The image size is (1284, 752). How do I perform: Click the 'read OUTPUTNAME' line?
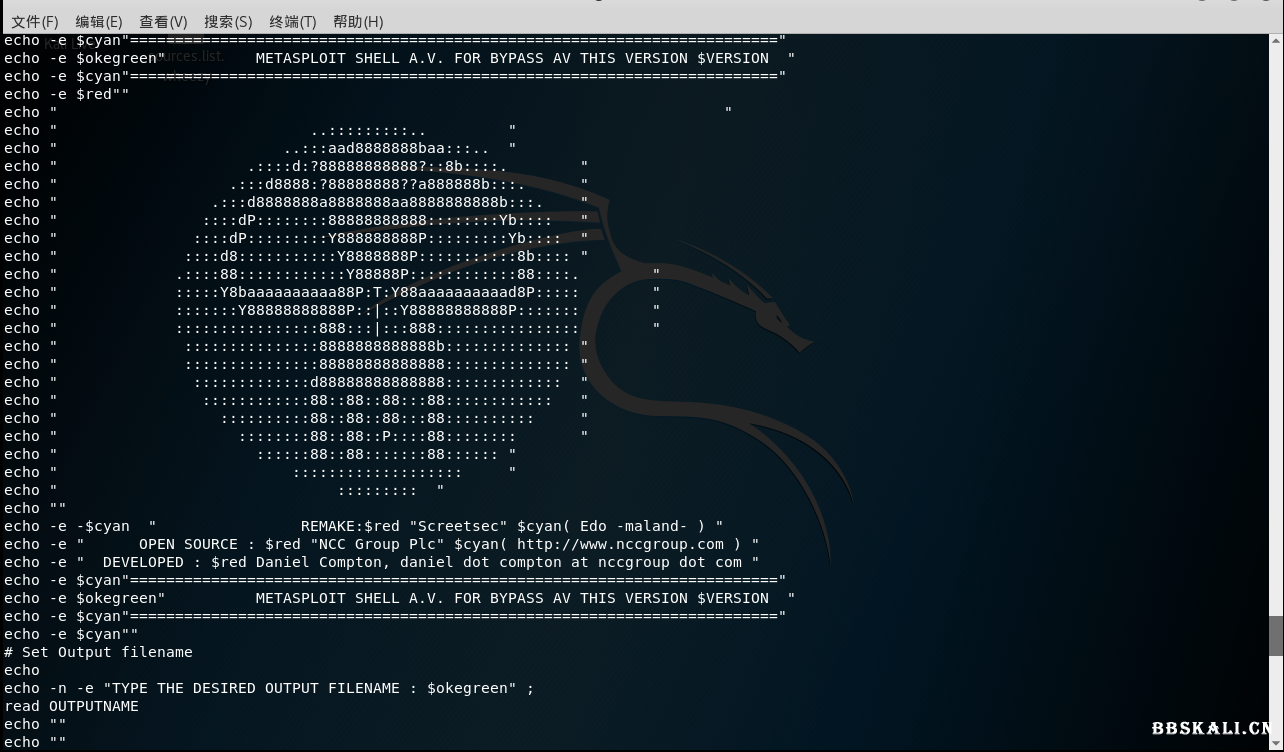coord(71,706)
